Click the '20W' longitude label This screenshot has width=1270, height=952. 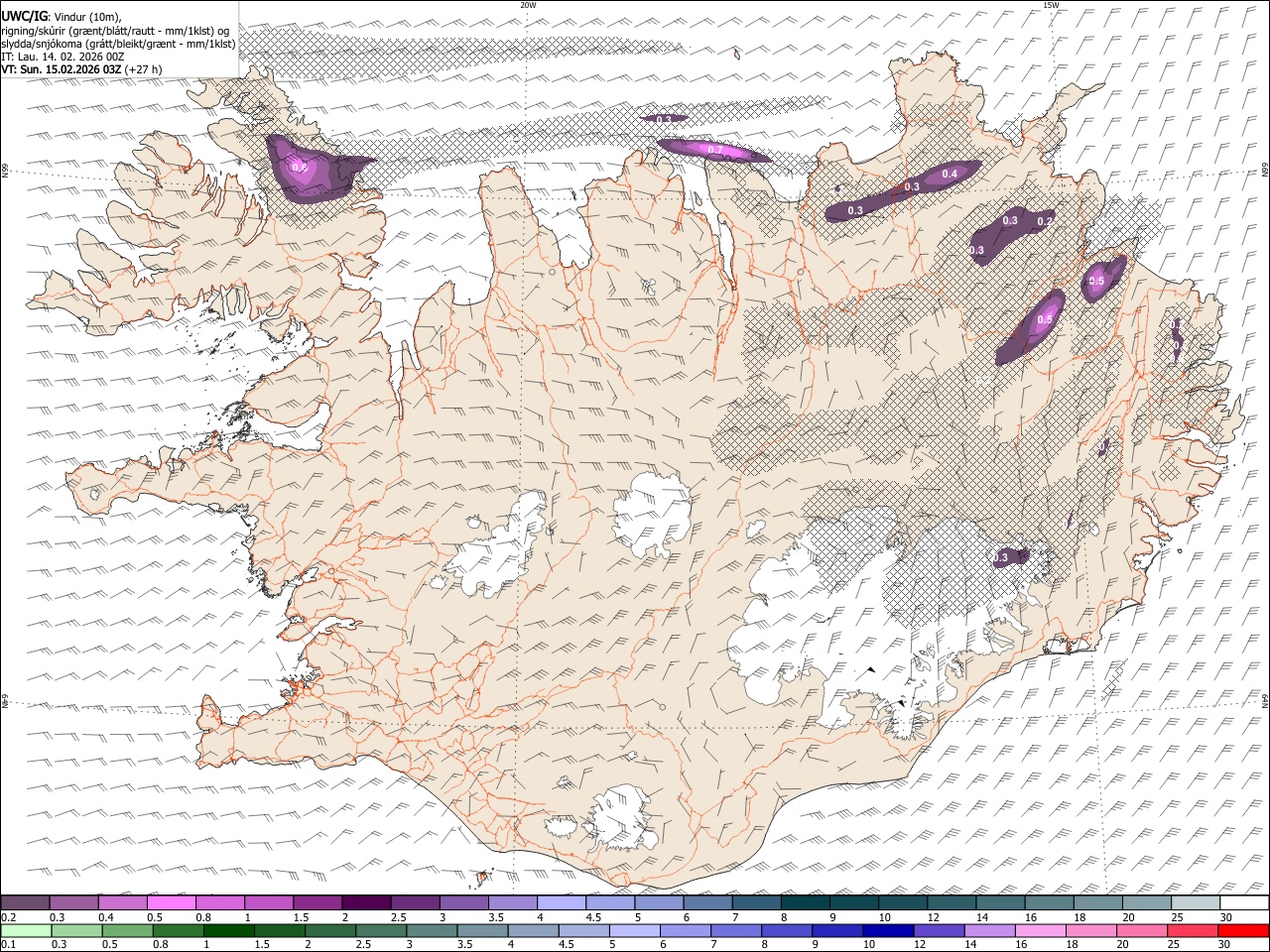click(528, 5)
